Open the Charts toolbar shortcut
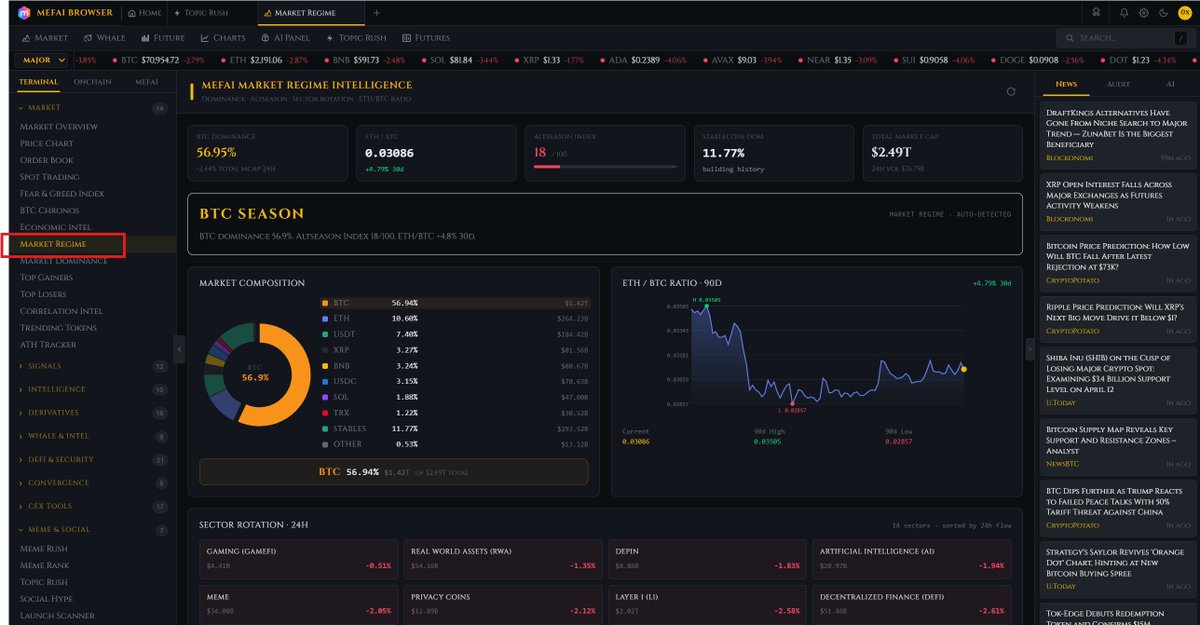The width and height of the screenshot is (1200, 625). pyautogui.click(x=223, y=38)
